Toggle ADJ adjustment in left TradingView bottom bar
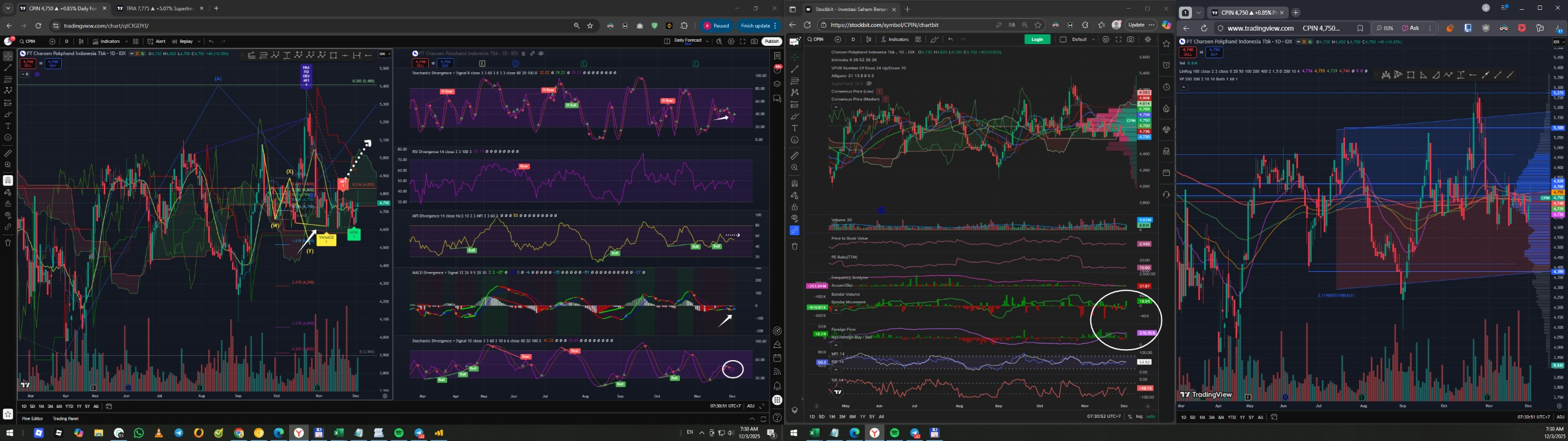 click(750, 406)
